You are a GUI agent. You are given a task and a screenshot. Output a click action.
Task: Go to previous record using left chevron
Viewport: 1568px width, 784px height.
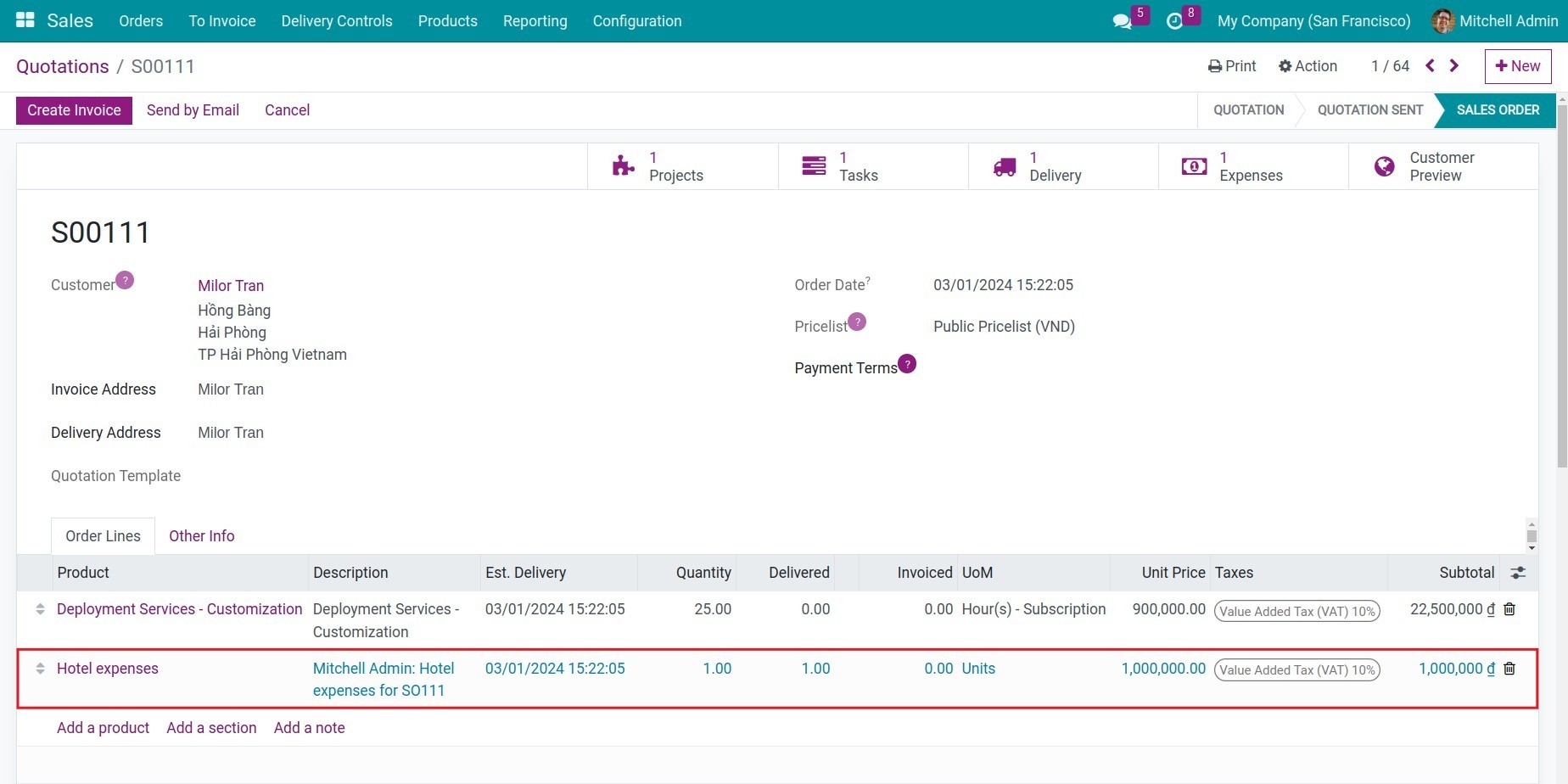1430,65
